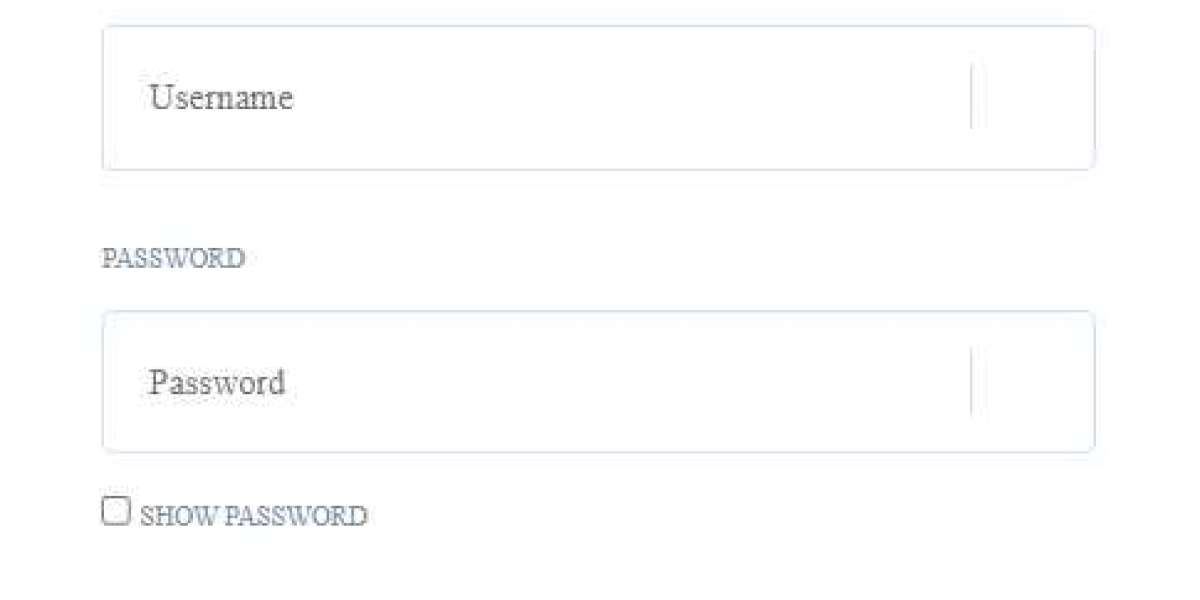Enable the Show Password checkbox

click(116, 512)
